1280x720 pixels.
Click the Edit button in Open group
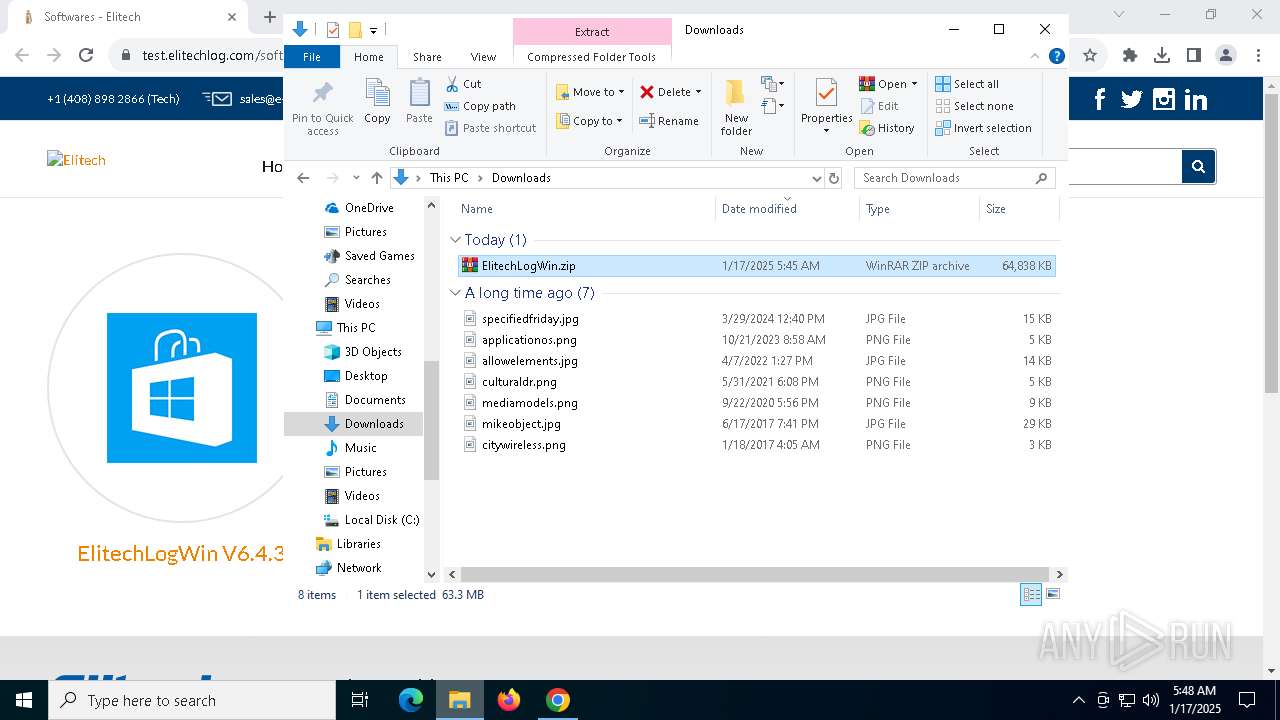[x=879, y=106]
